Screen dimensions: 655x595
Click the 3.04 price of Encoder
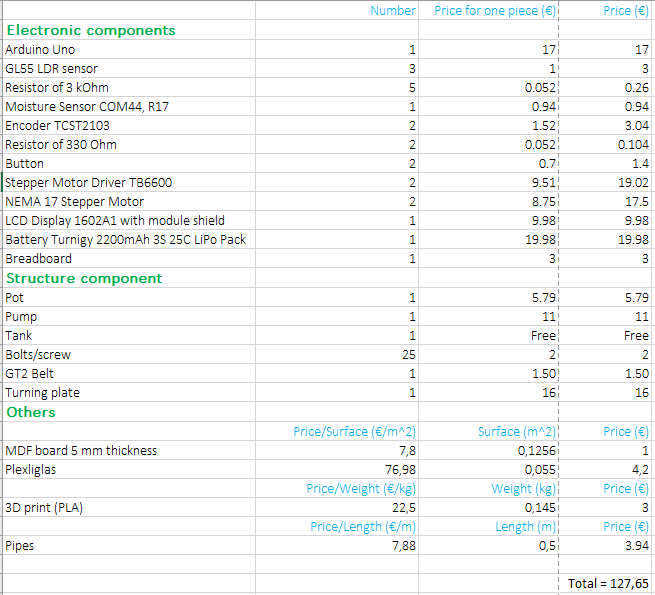pyautogui.click(x=605, y=125)
